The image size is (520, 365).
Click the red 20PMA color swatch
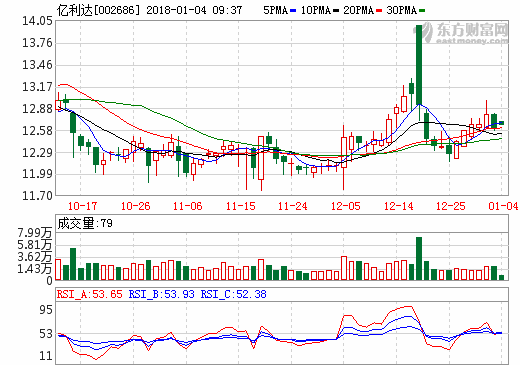[x=379, y=11]
